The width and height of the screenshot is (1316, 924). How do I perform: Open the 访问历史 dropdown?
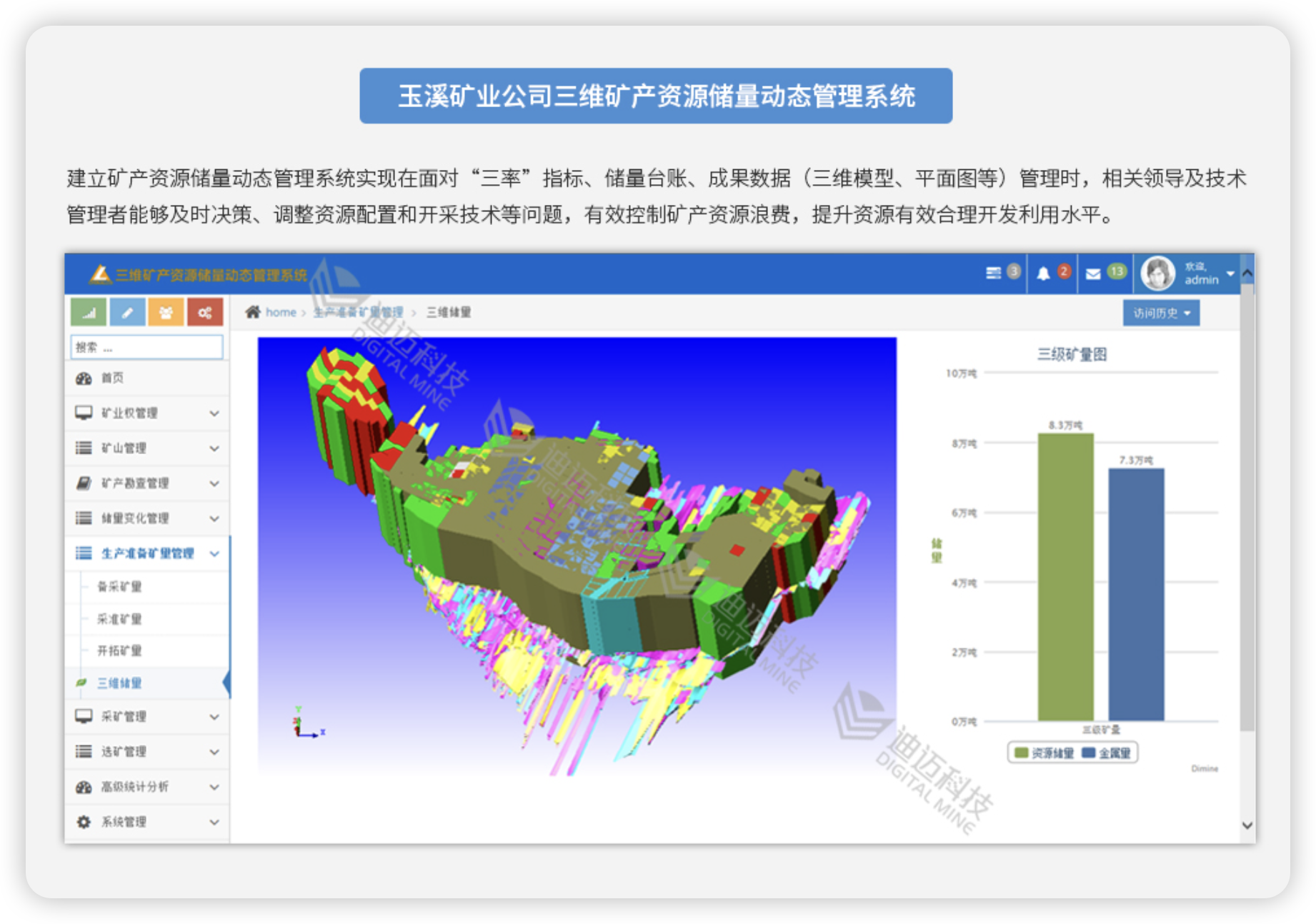1161,313
